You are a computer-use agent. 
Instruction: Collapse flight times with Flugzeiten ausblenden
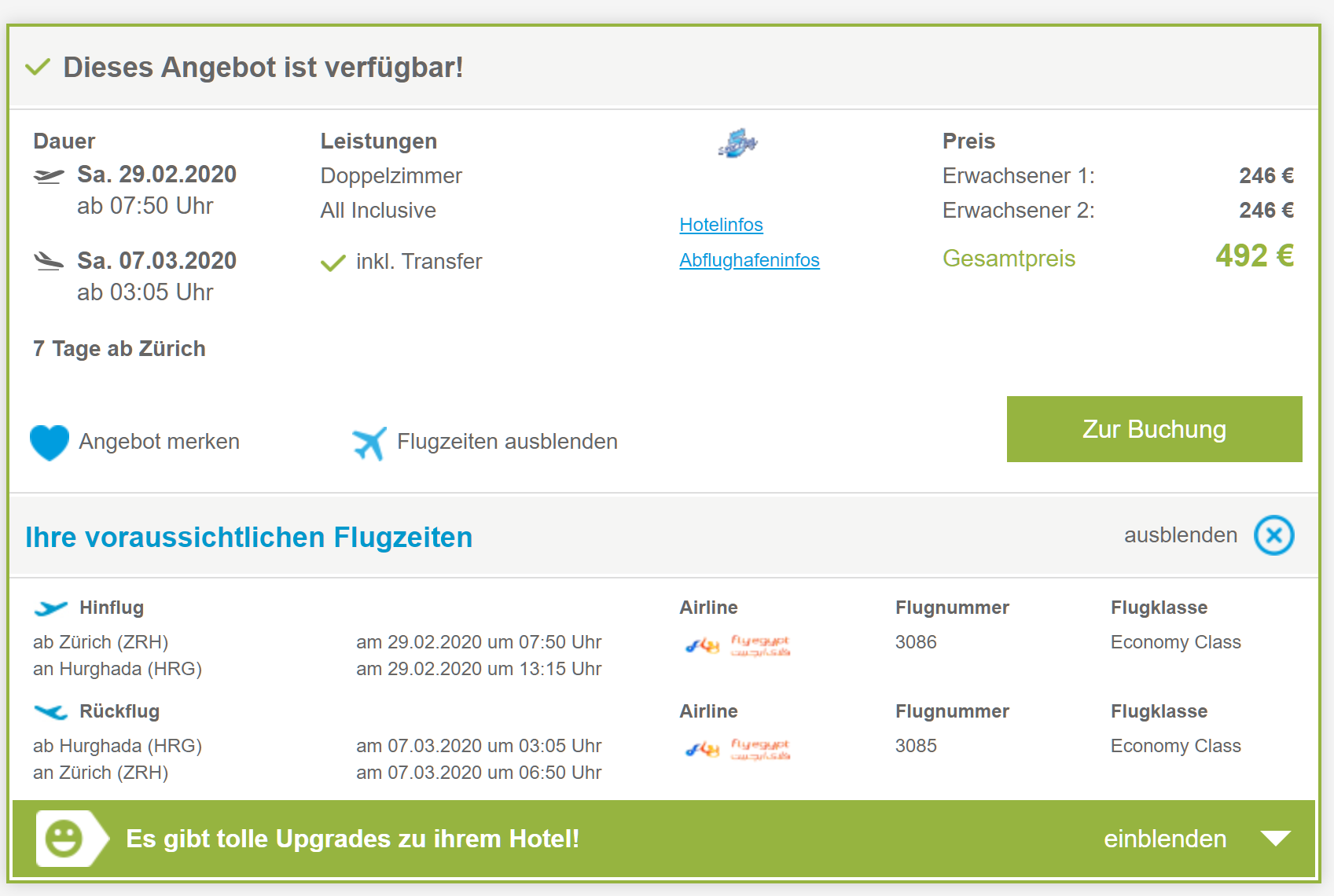tap(507, 442)
